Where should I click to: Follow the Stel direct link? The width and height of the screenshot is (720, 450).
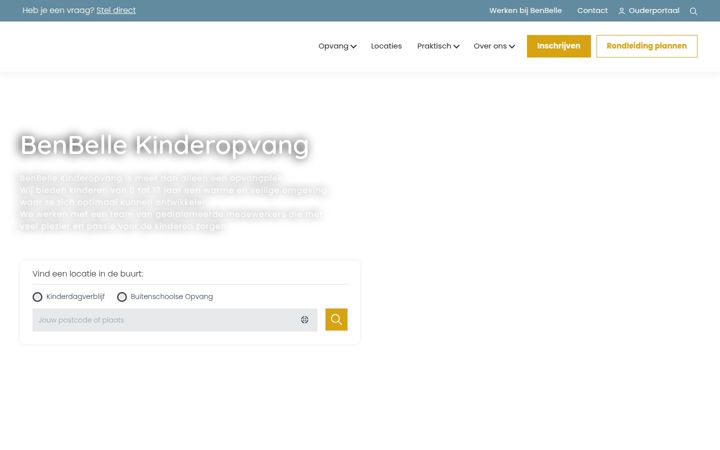(116, 10)
